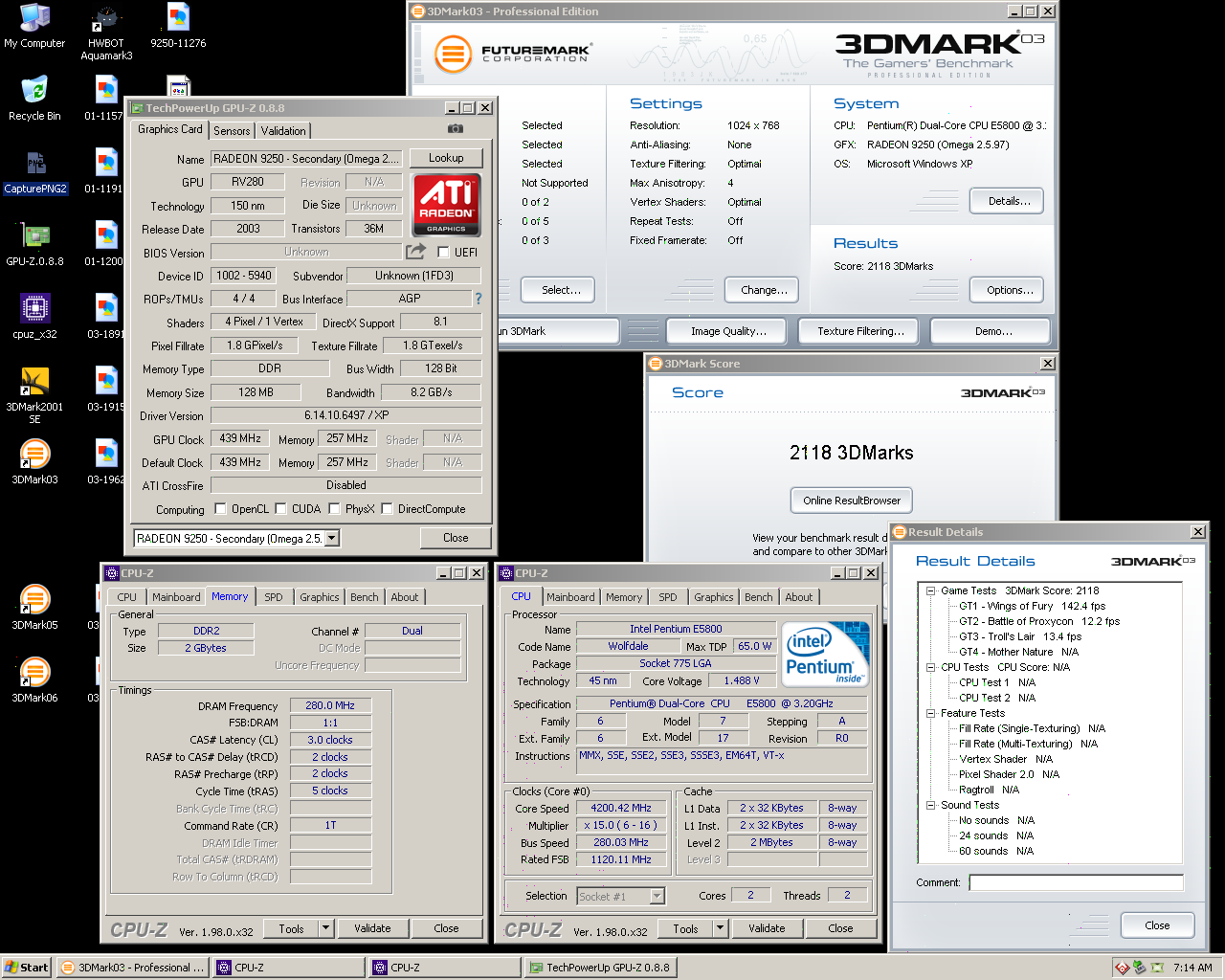The height and width of the screenshot is (980, 1225).
Task: Open the SPD tab in CPU-Z Memory window
Action: point(274,597)
